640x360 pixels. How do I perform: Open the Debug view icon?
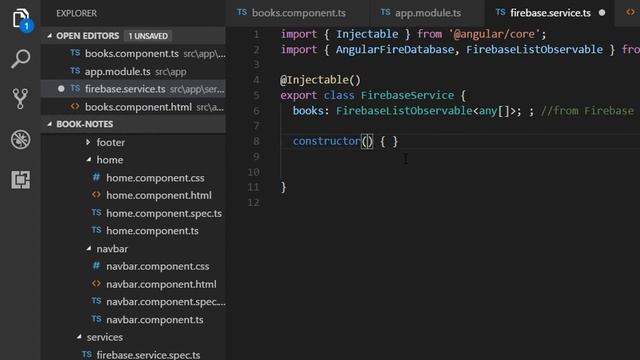pos(20,140)
